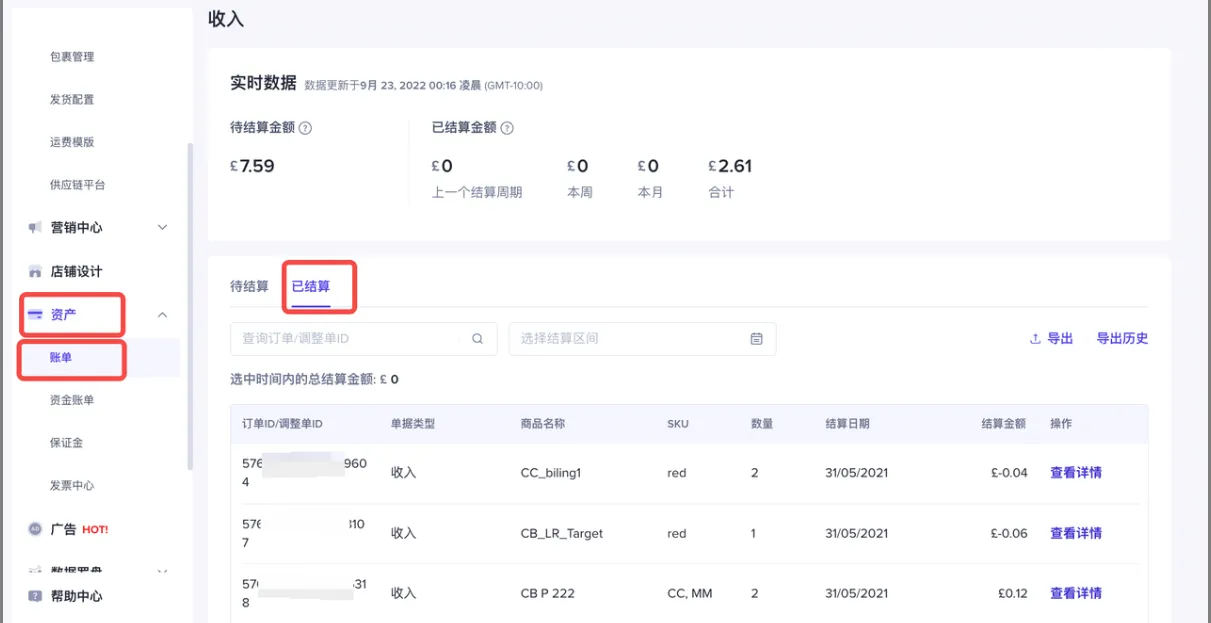
Task: Open the 选择结算区间 date range field
Action: point(642,338)
